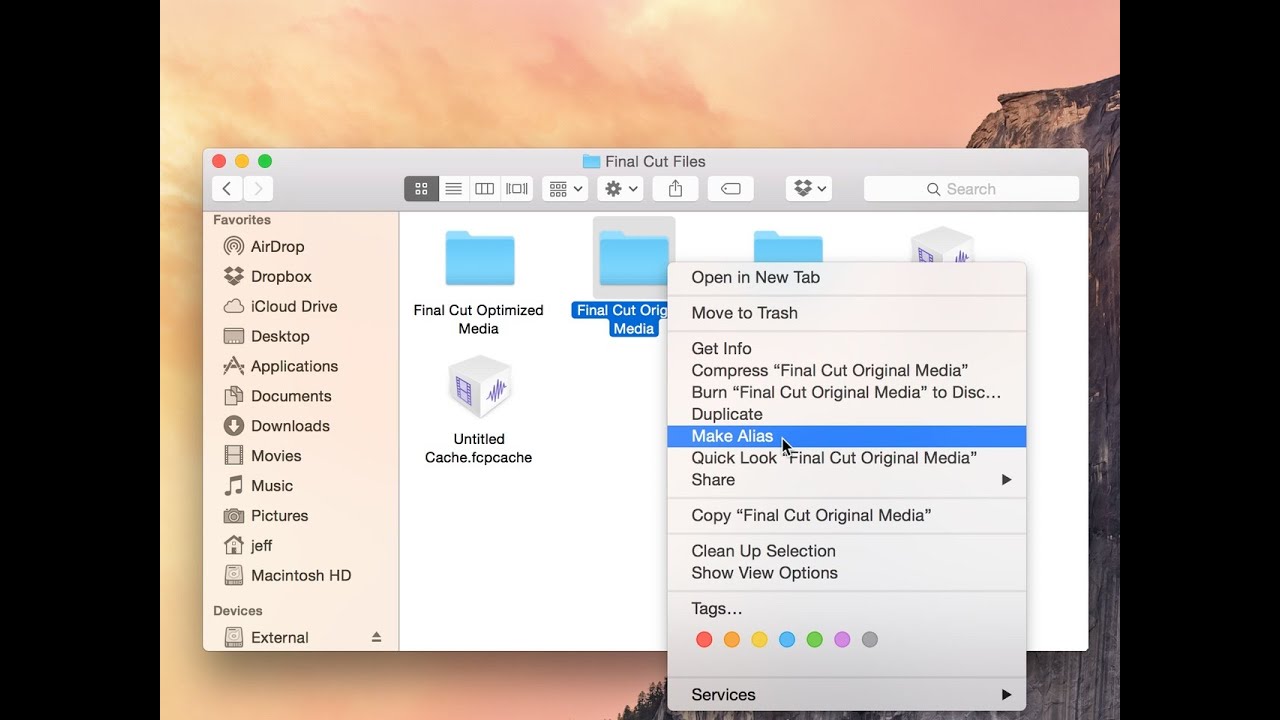Open the Action gear menu
Screen dimensions: 1280x720
(620, 188)
